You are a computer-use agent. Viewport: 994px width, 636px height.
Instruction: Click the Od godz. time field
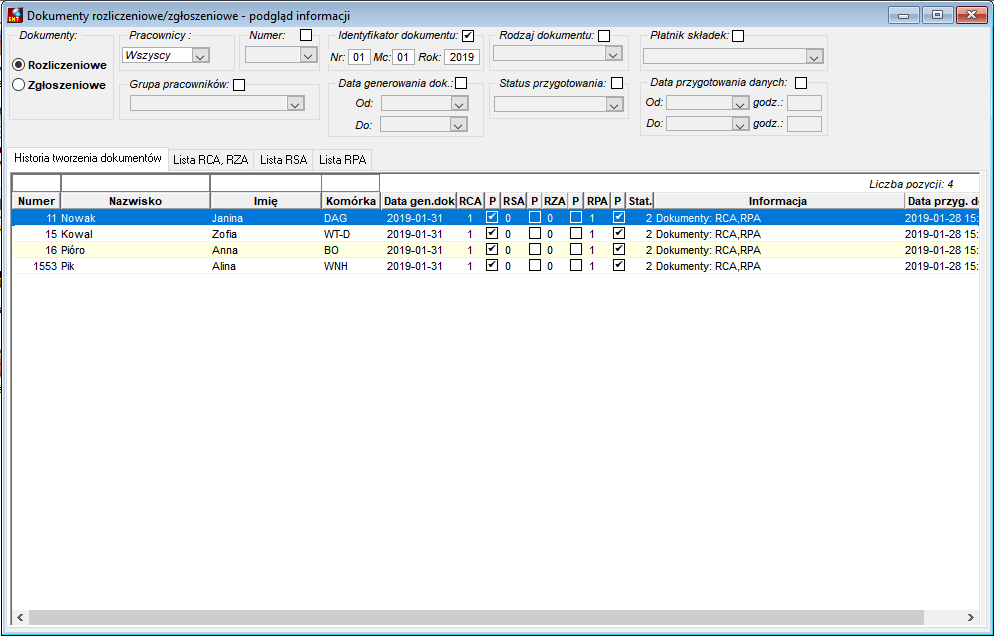point(804,103)
